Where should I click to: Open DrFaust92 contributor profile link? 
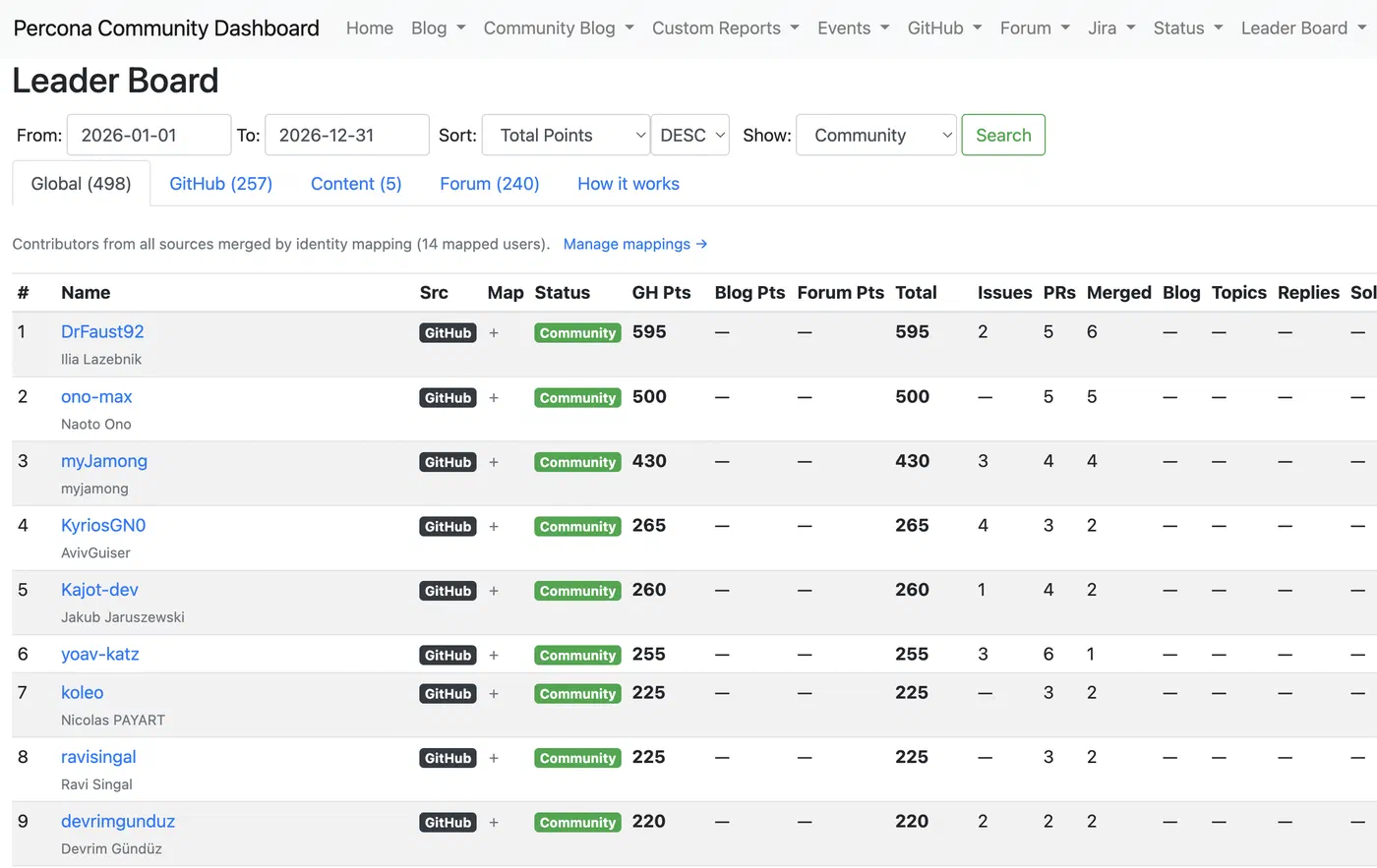click(102, 332)
